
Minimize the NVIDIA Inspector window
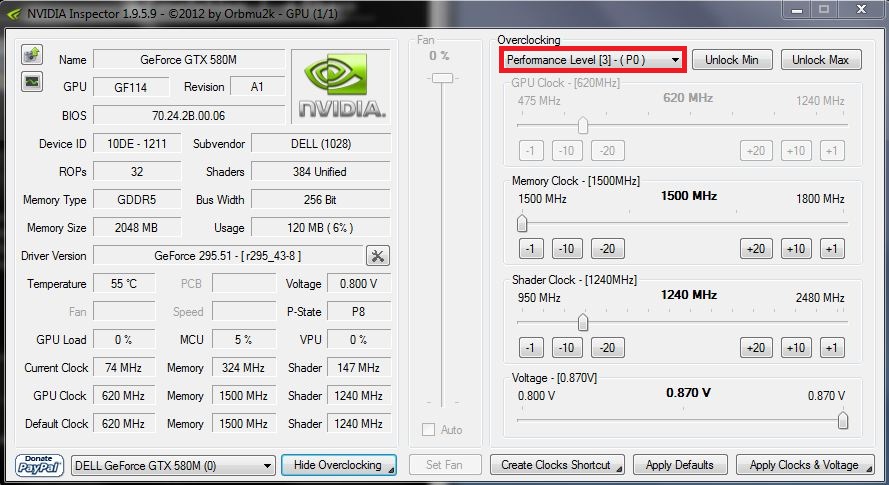797,10
